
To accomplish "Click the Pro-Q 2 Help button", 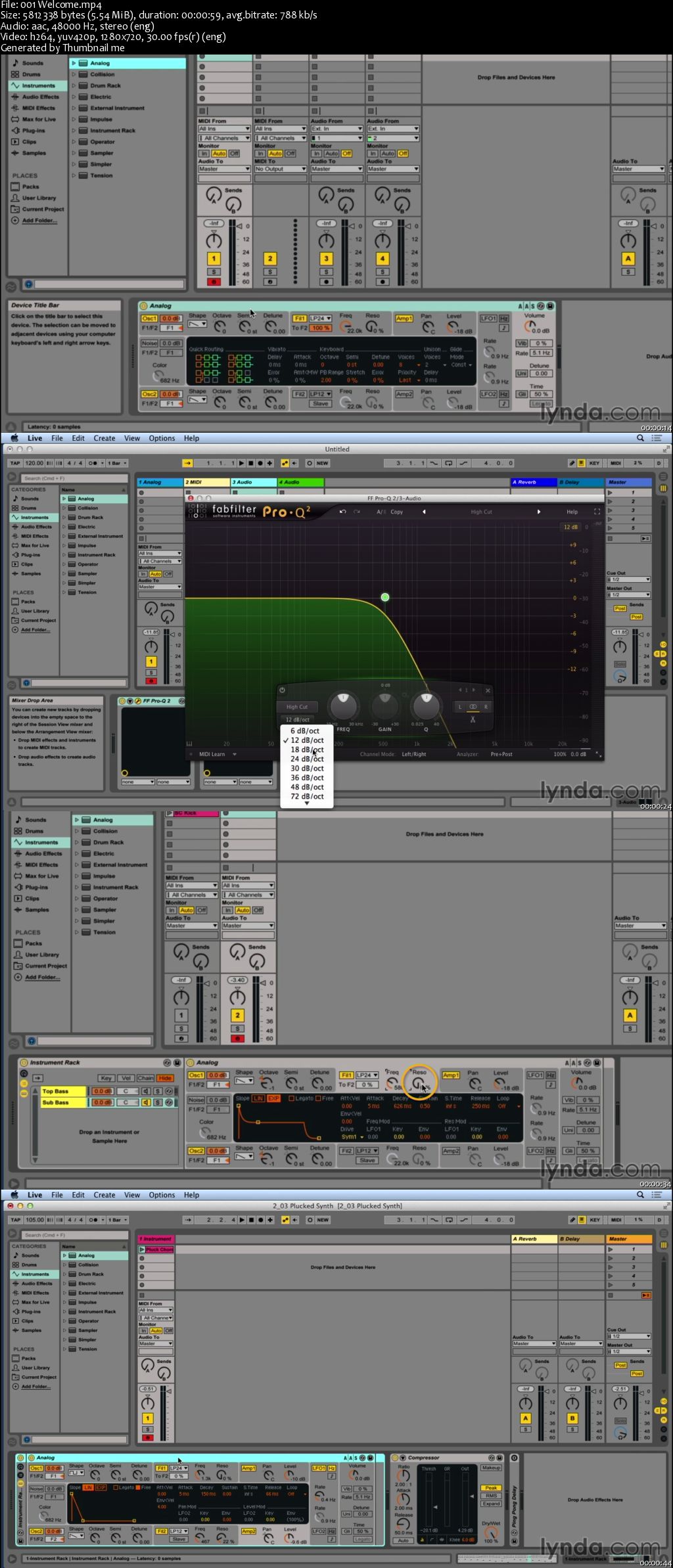I will coord(572,512).
